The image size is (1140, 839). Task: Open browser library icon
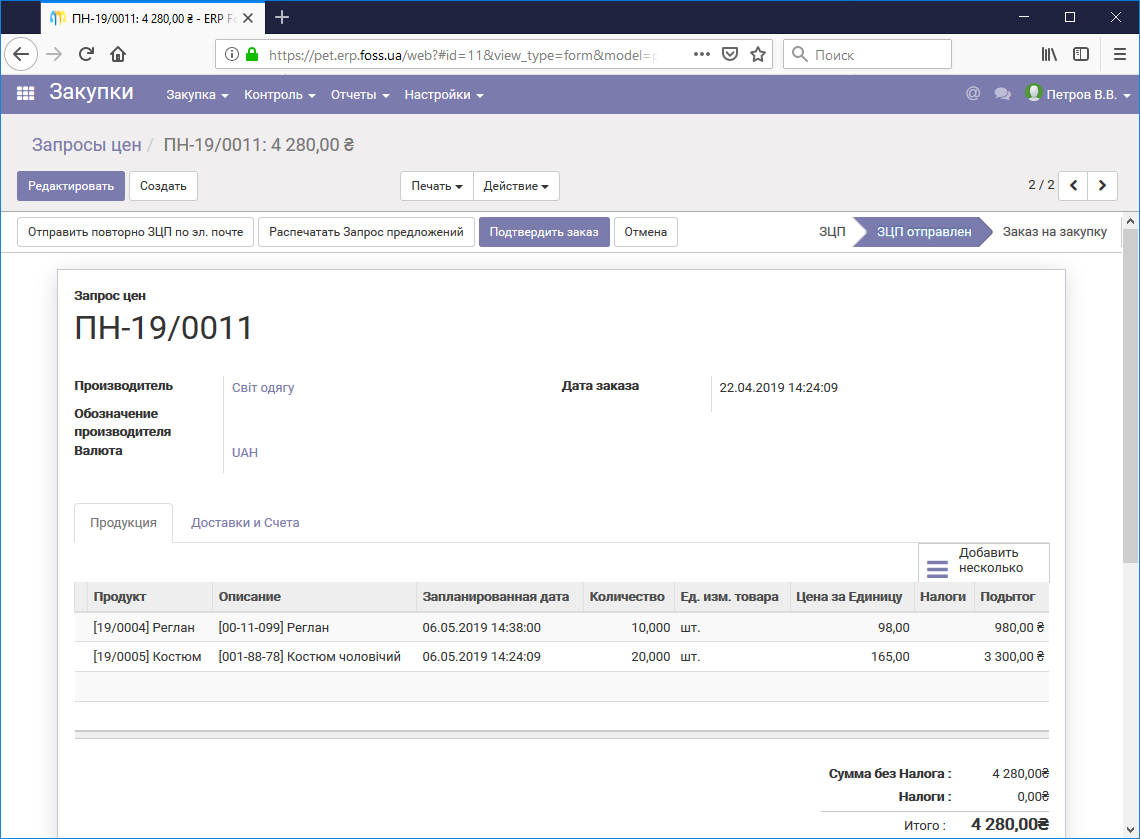[x=1049, y=55]
